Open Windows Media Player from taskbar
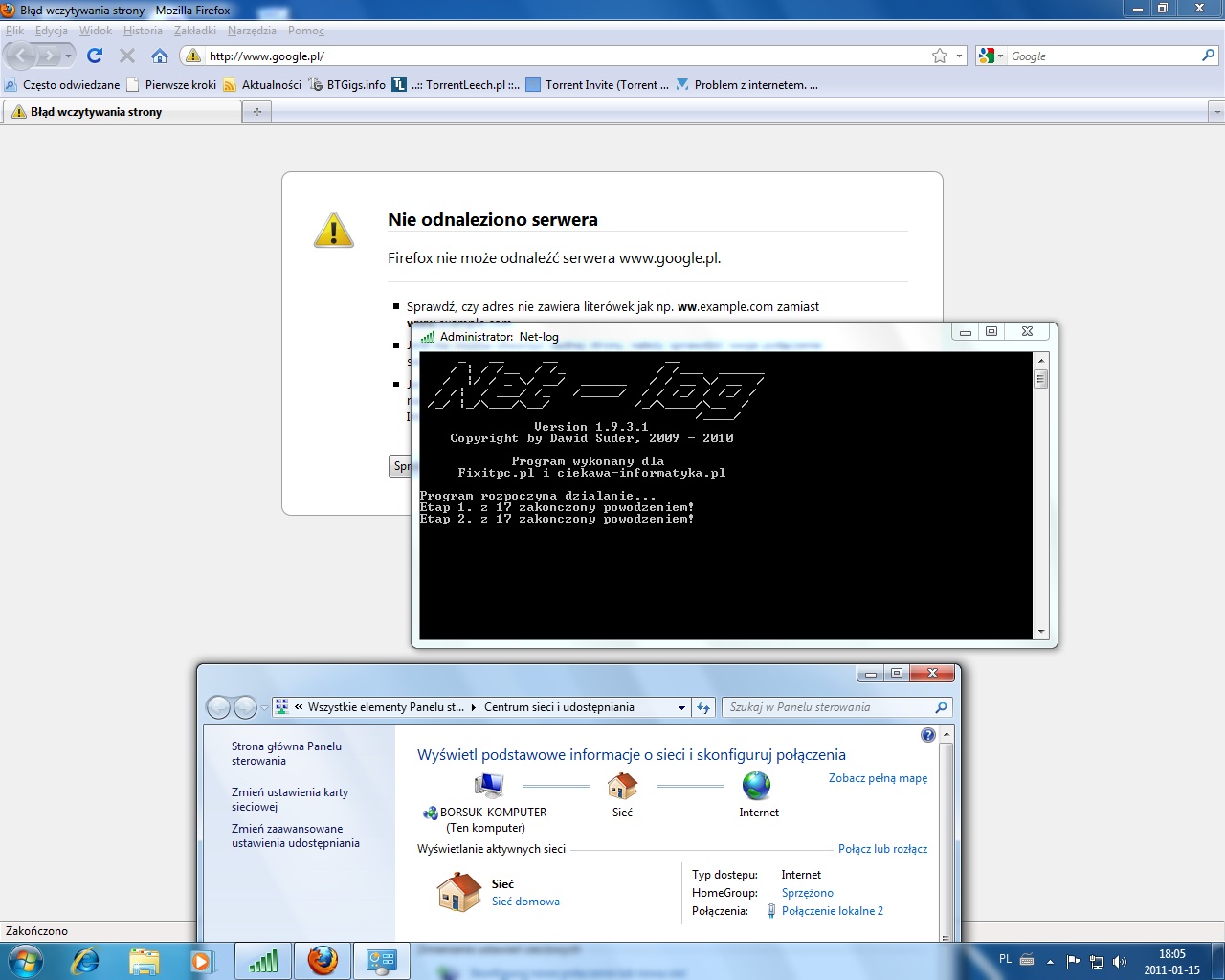Screen dimensions: 1225x980 pos(202,961)
